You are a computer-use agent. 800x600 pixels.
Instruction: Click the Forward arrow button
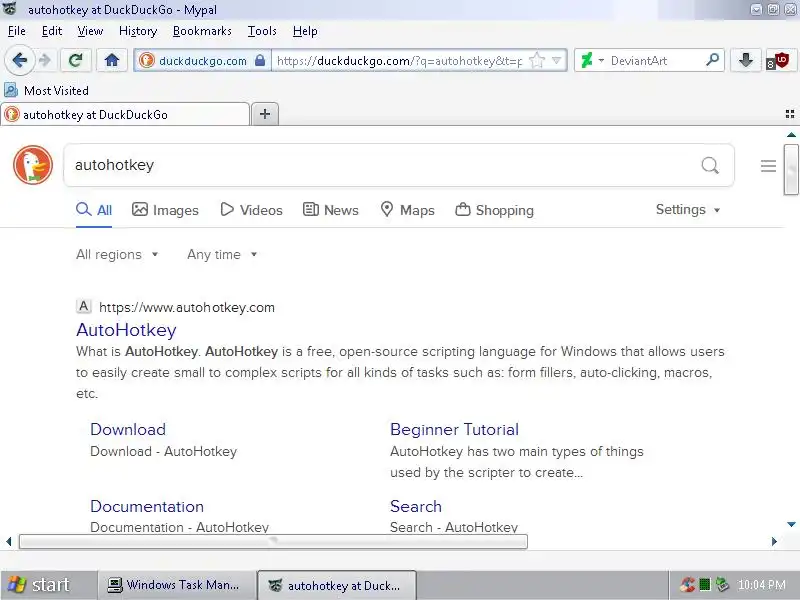point(45,61)
